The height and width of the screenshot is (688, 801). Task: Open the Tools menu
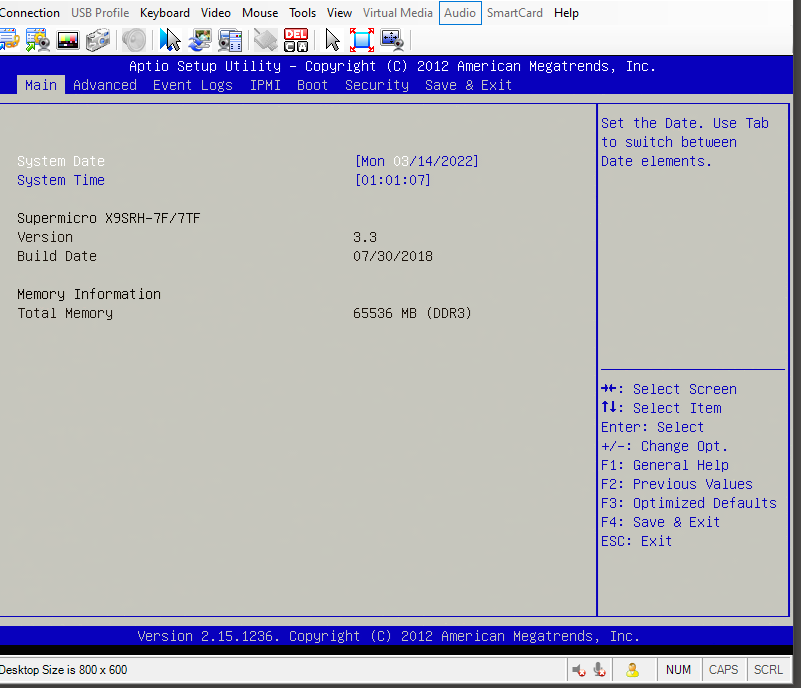[302, 13]
